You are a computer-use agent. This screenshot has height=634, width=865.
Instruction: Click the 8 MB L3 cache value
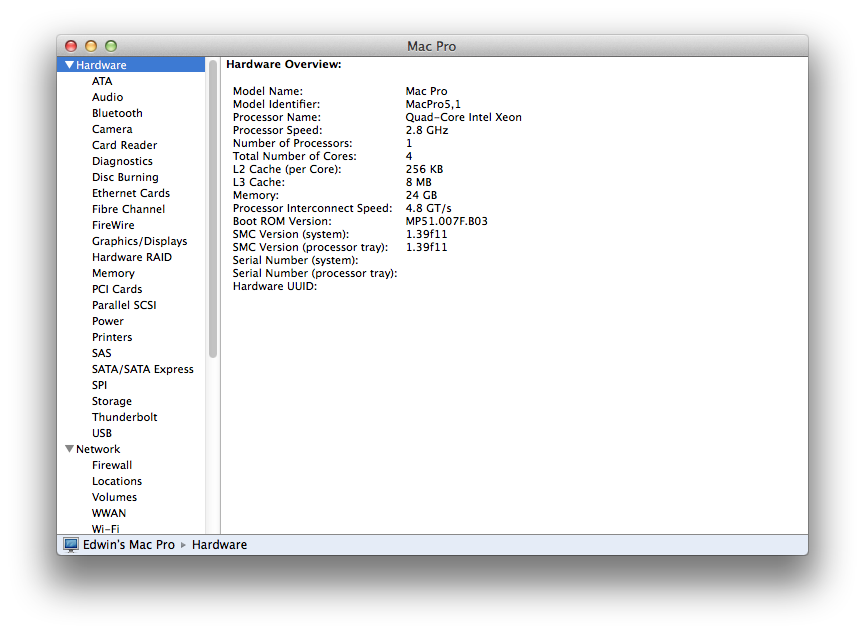tap(419, 182)
